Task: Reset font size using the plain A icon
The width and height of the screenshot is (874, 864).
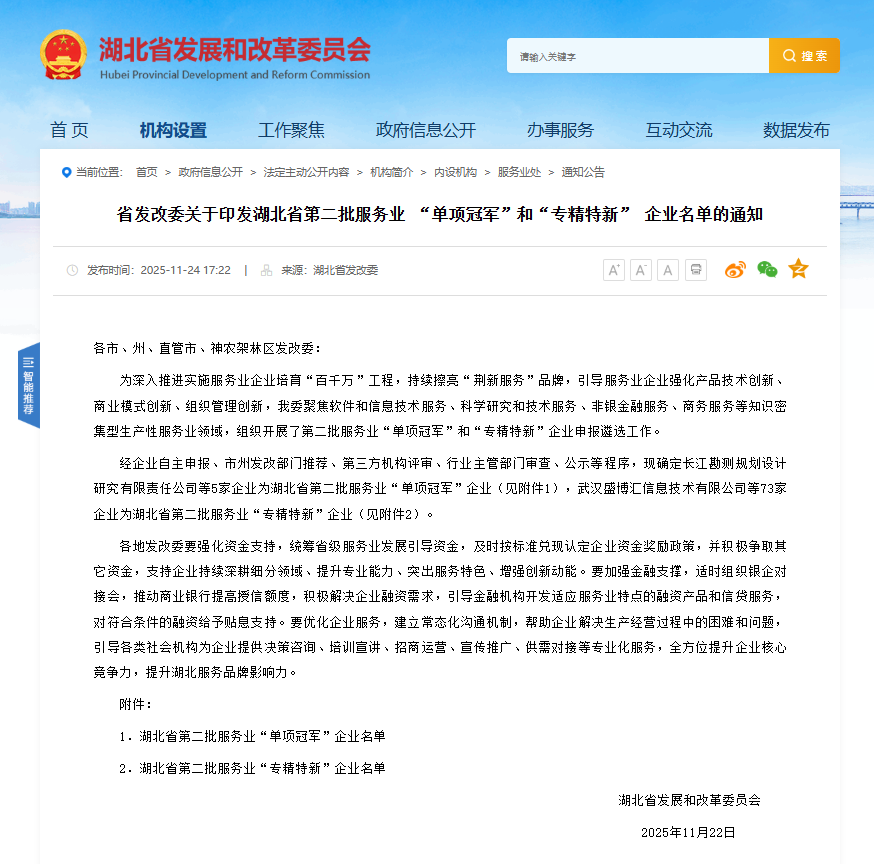Action: tap(667, 269)
